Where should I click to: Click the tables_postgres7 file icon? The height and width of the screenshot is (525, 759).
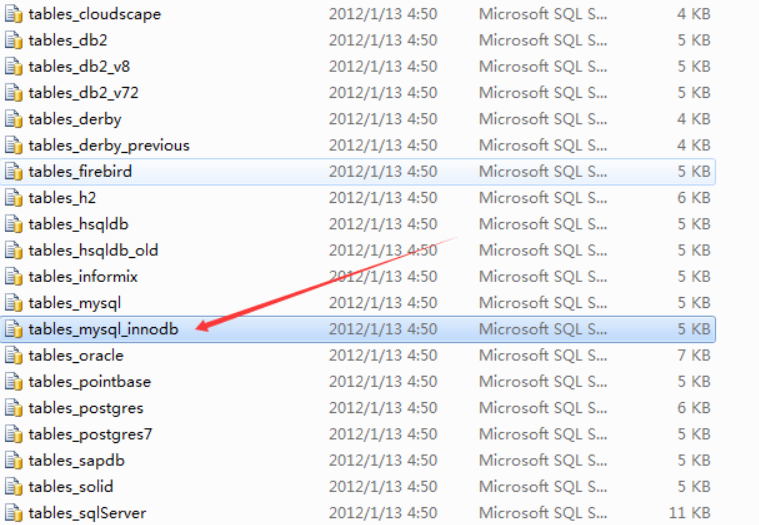(14, 434)
